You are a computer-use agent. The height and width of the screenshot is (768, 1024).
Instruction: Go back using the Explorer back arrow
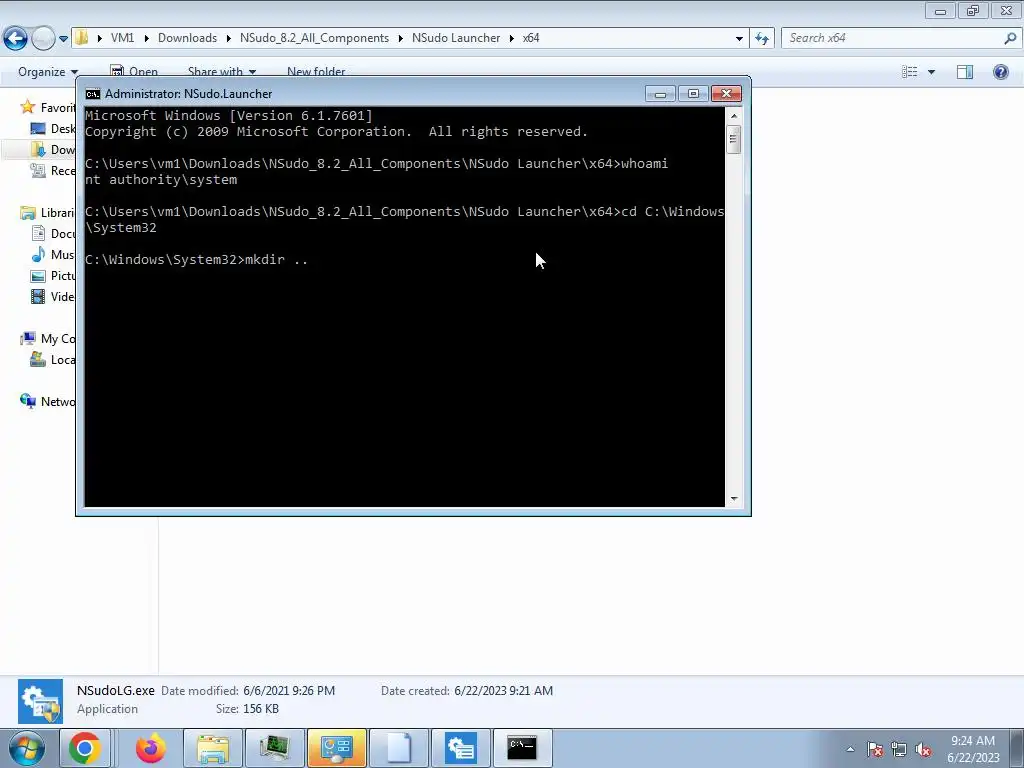pyautogui.click(x=16, y=39)
